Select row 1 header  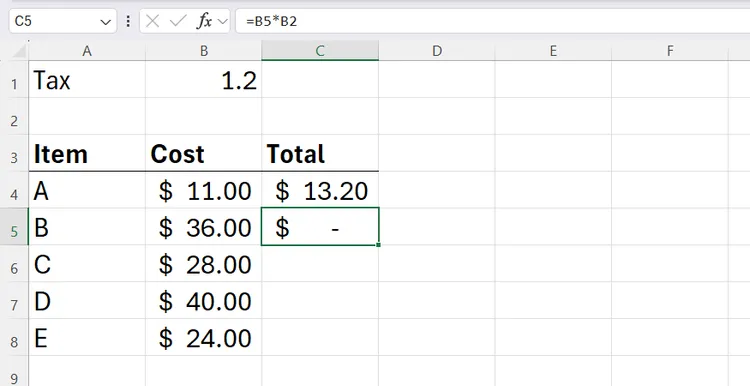pyautogui.click(x=14, y=79)
